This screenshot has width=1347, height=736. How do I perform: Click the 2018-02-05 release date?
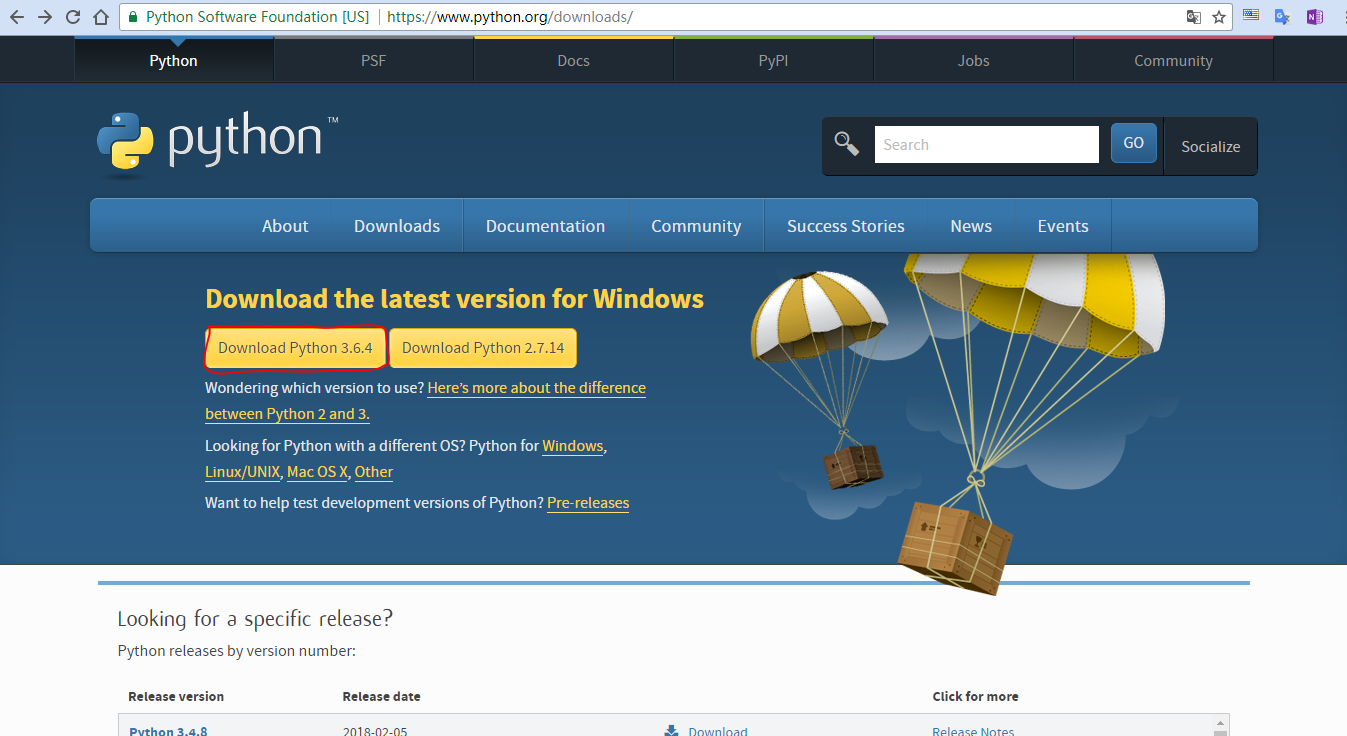pyautogui.click(x=375, y=731)
